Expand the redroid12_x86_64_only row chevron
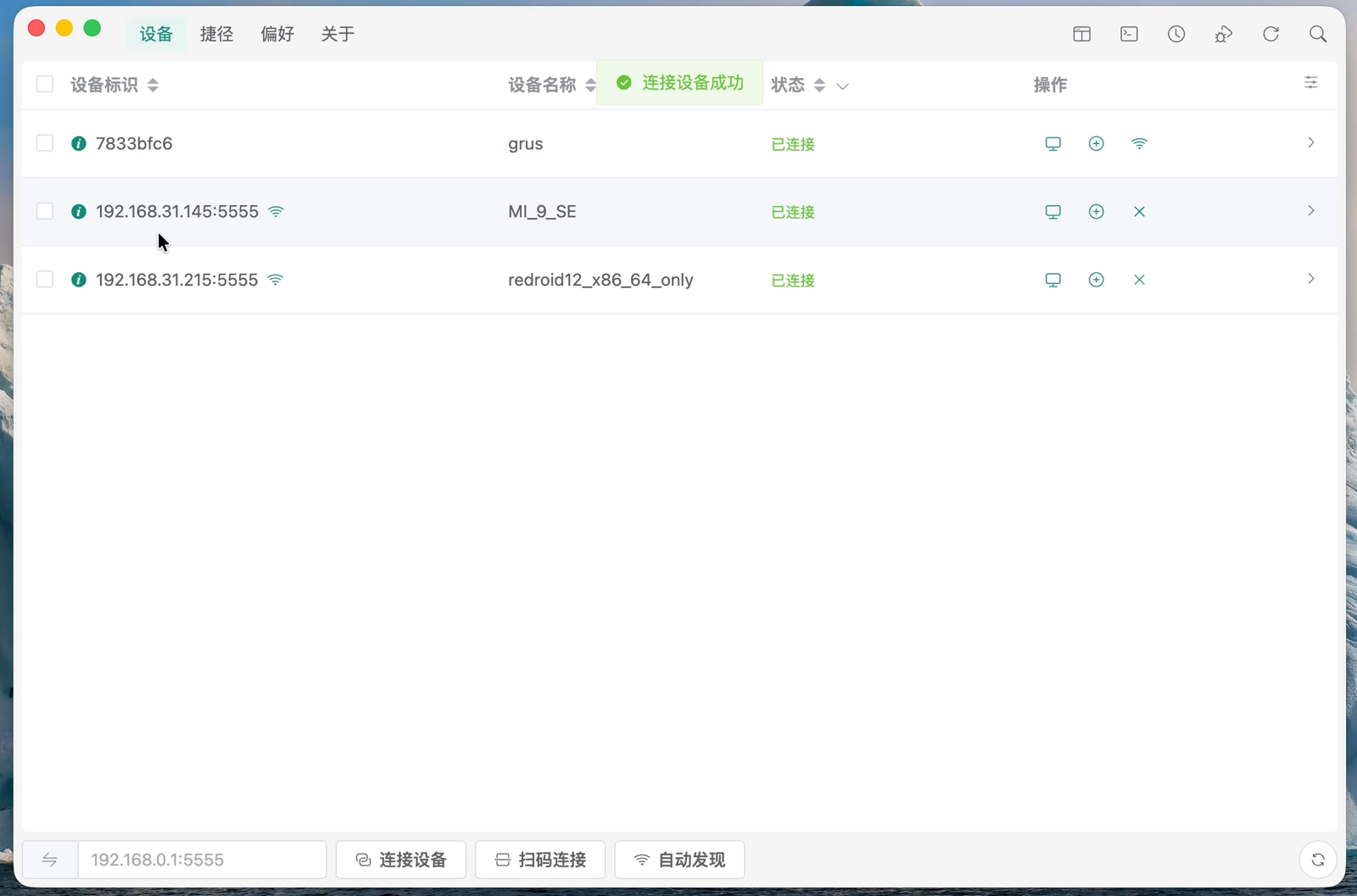This screenshot has height=896, width=1357. (x=1310, y=279)
